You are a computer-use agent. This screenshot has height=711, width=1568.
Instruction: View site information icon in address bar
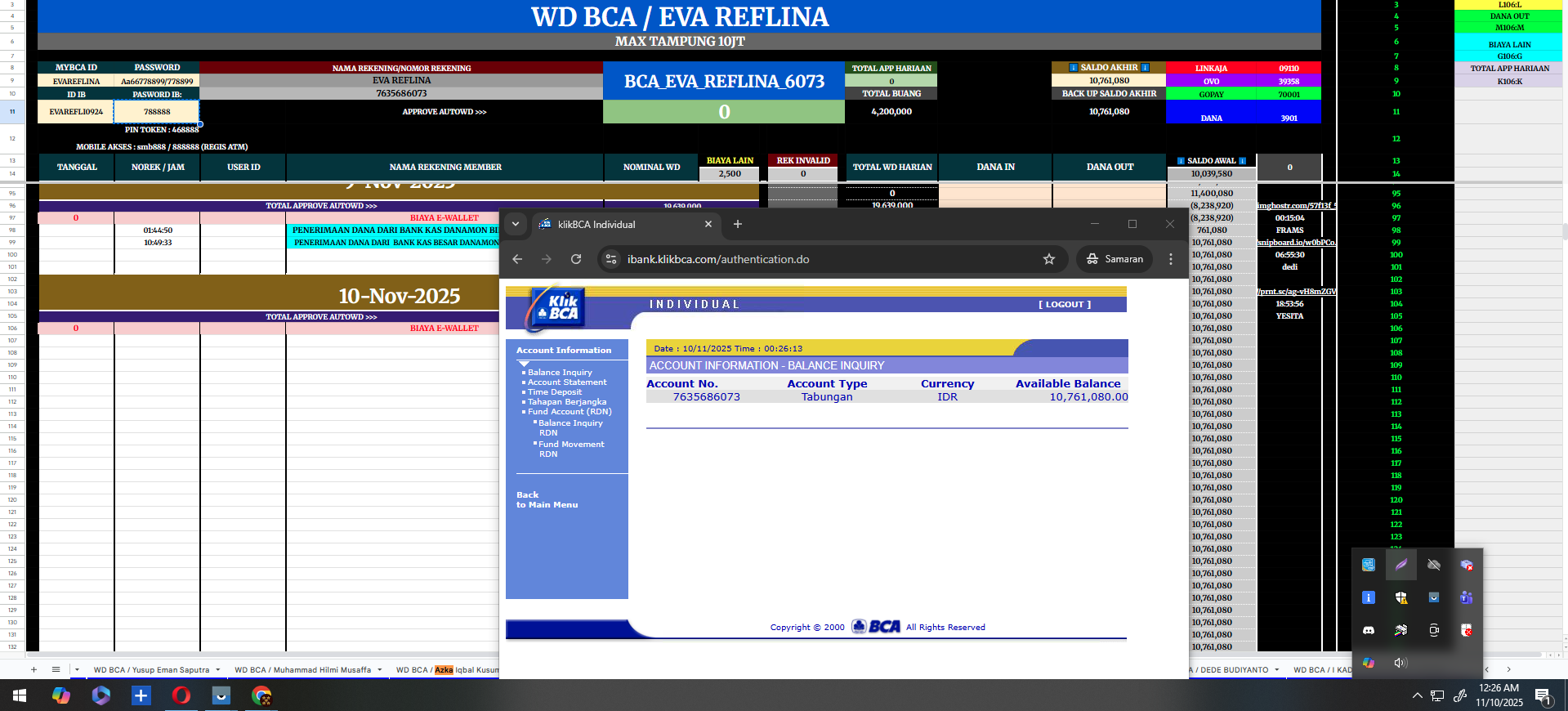(x=611, y=259)
